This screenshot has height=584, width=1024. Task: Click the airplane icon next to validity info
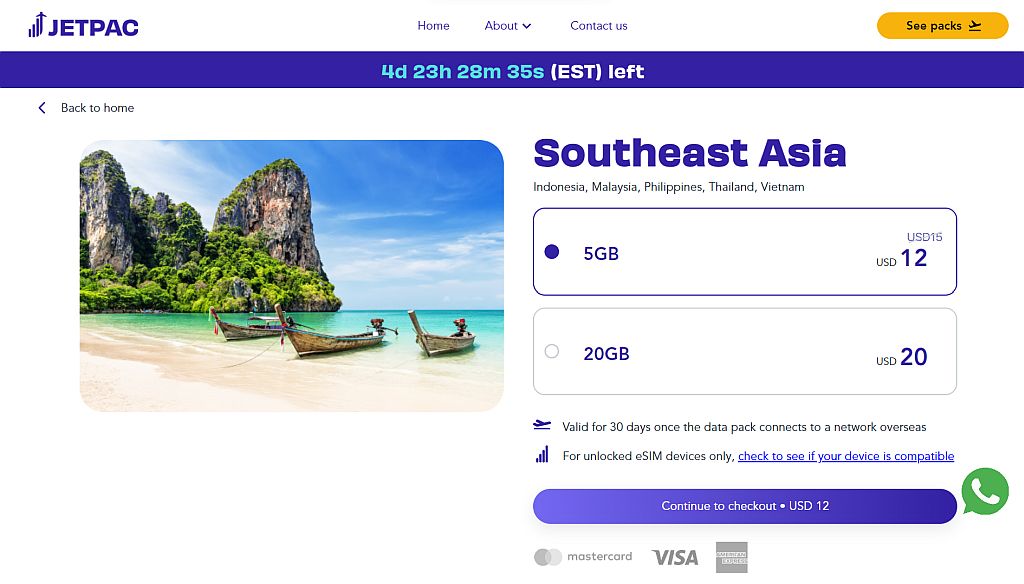coord(541,426)
